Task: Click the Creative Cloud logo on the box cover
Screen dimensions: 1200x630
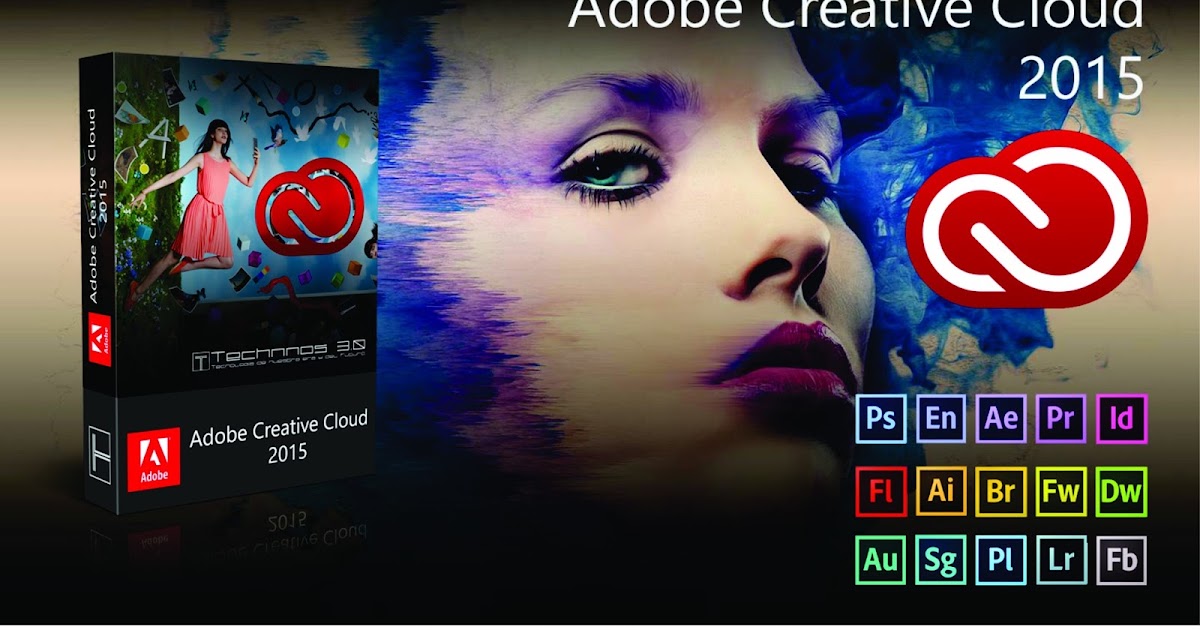Action: click(309, 207)
